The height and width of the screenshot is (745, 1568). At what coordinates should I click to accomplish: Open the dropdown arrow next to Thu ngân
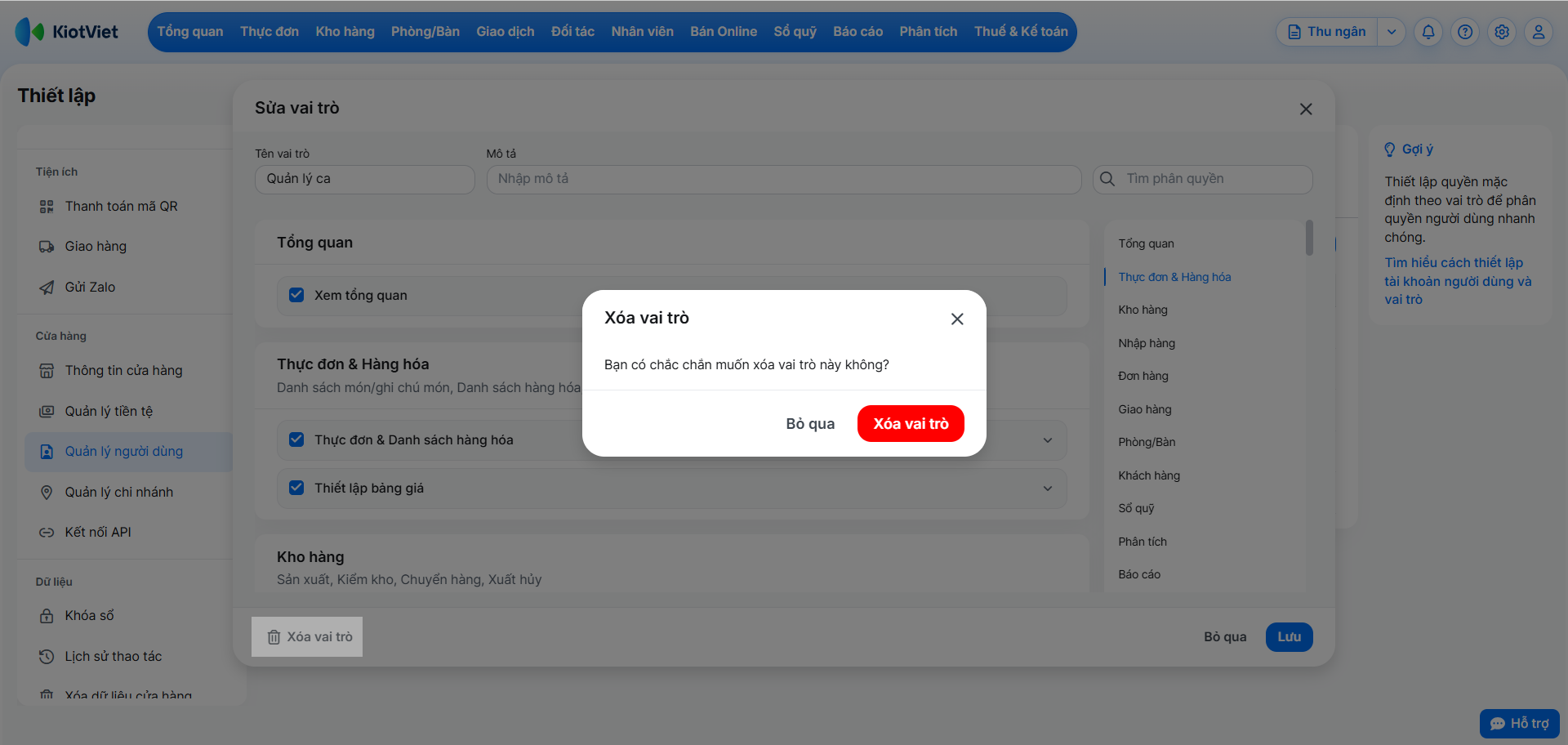click(x=1392, y=32)
